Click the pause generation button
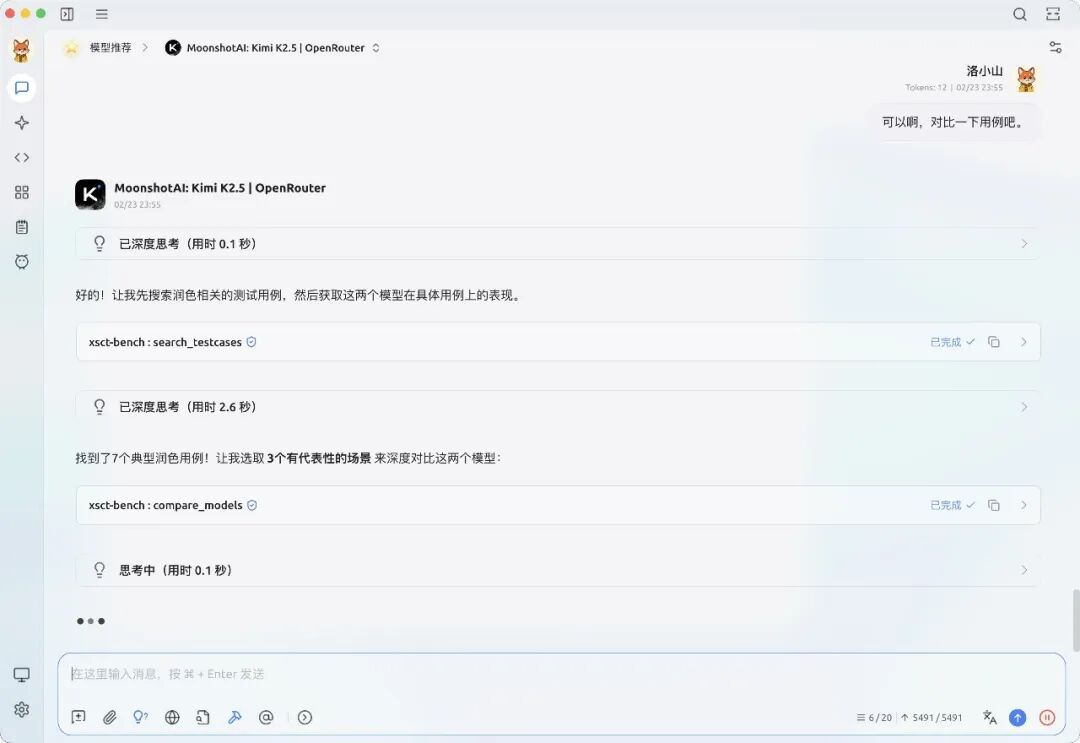Image resolution: width=1080 pixels, height=743 pixels. pos(1047,717)
